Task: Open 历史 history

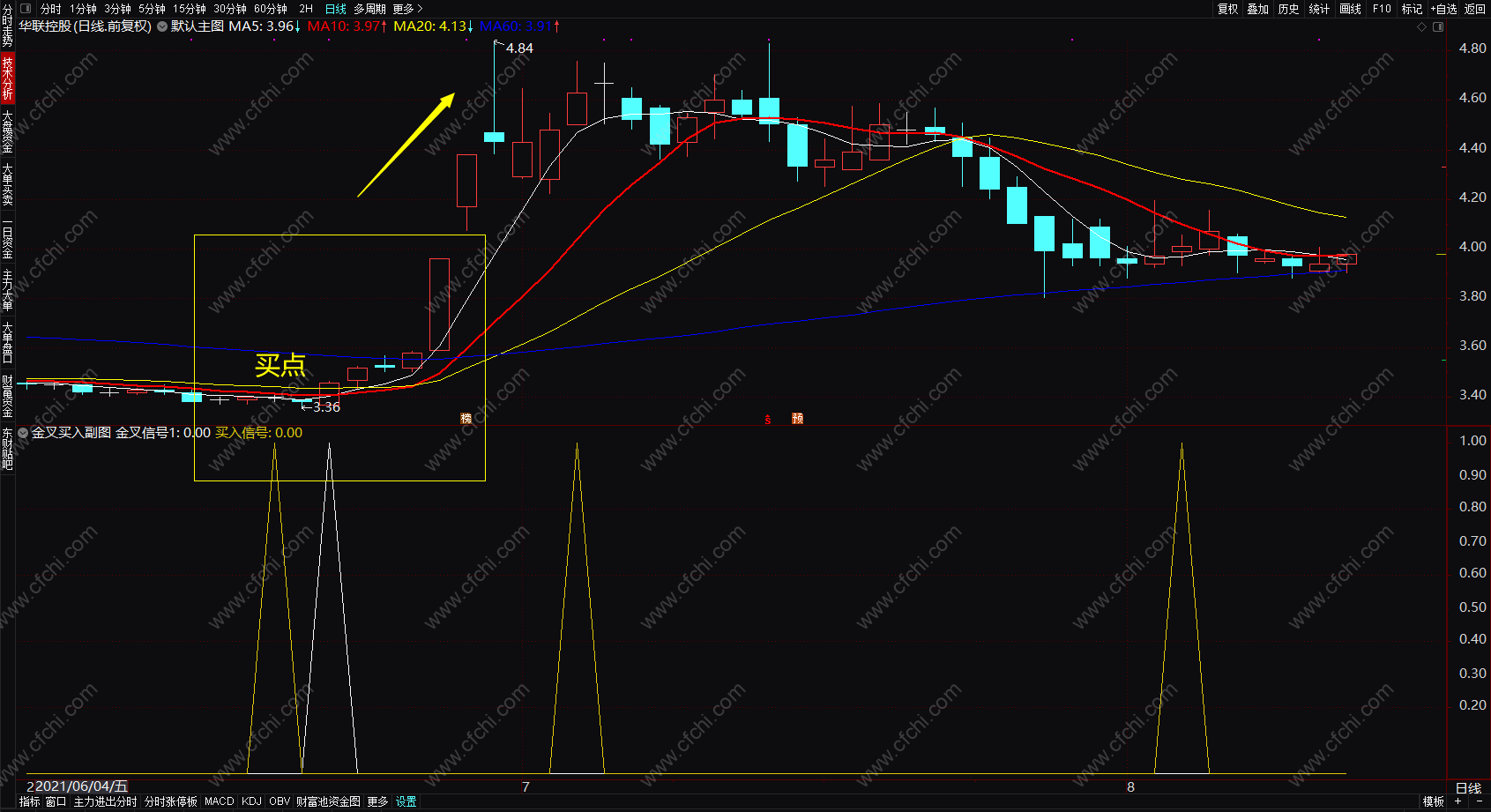Action: click(x=1289, y=9)
